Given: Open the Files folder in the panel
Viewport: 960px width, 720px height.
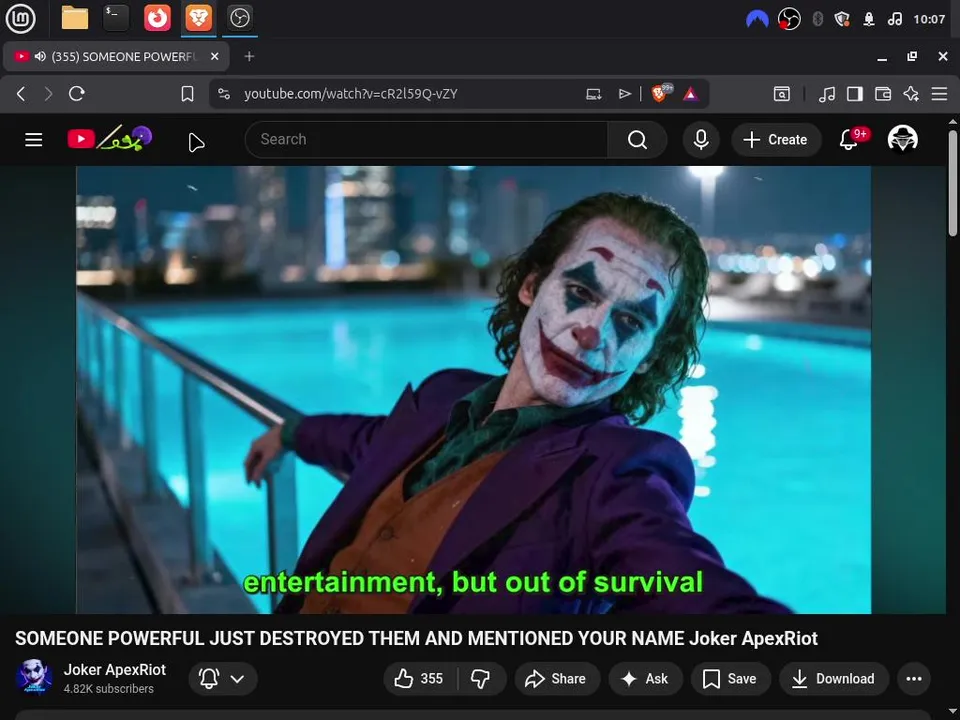Looking at the screenshot, I should click(x=75, y=18).
